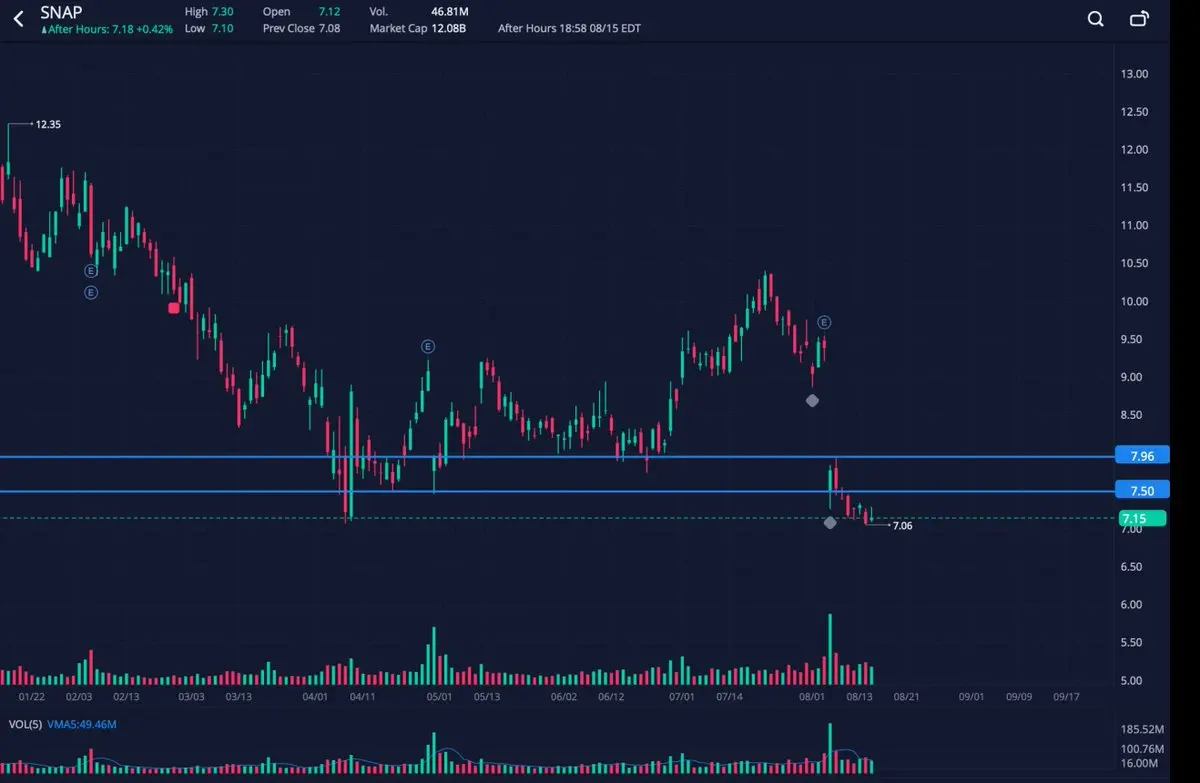Tap the tallest volume bar near 08/01
The height and width of the screenshot is (783, 1200).
pos(830,650)
